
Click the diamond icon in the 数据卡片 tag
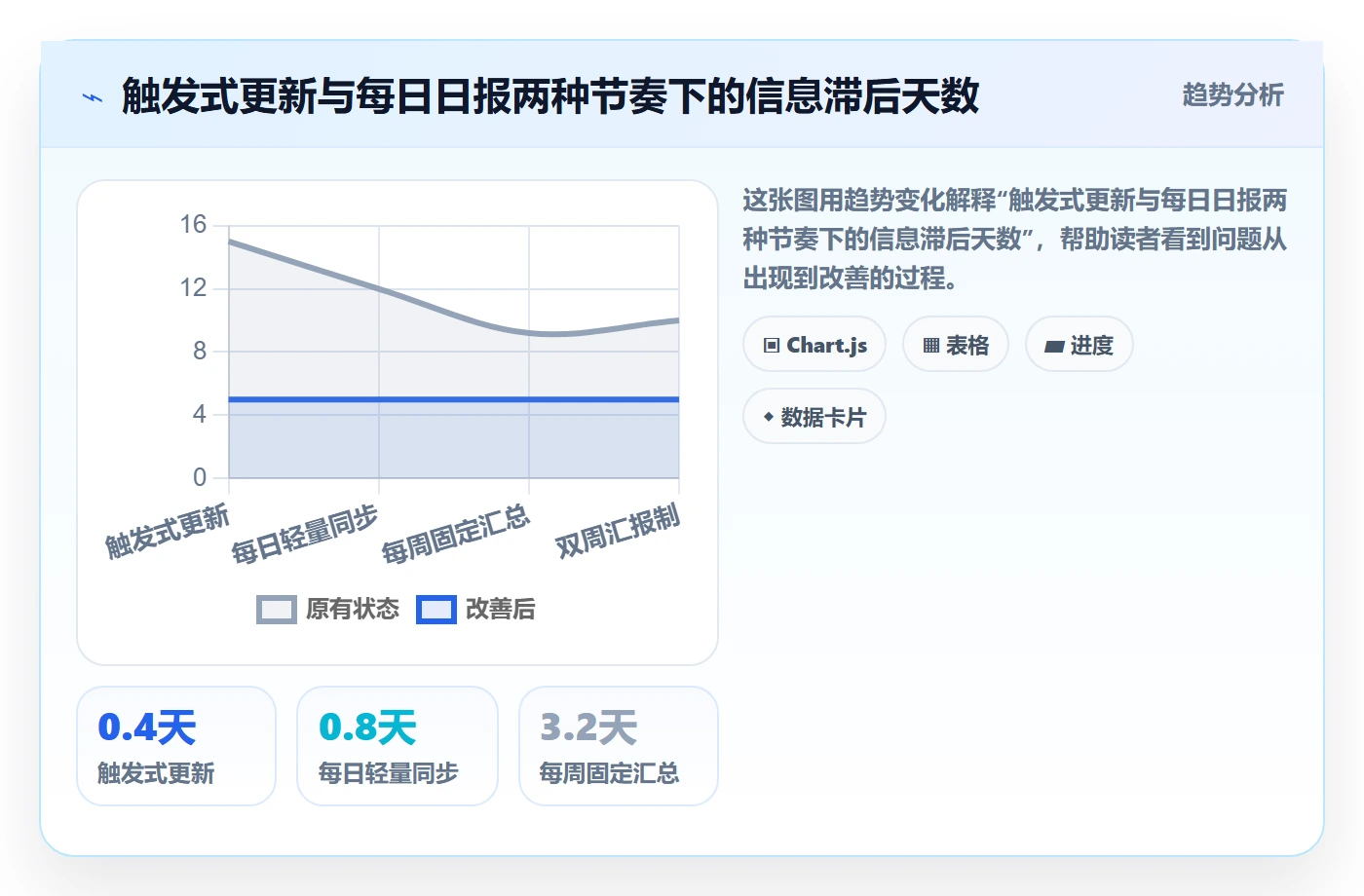769,417
